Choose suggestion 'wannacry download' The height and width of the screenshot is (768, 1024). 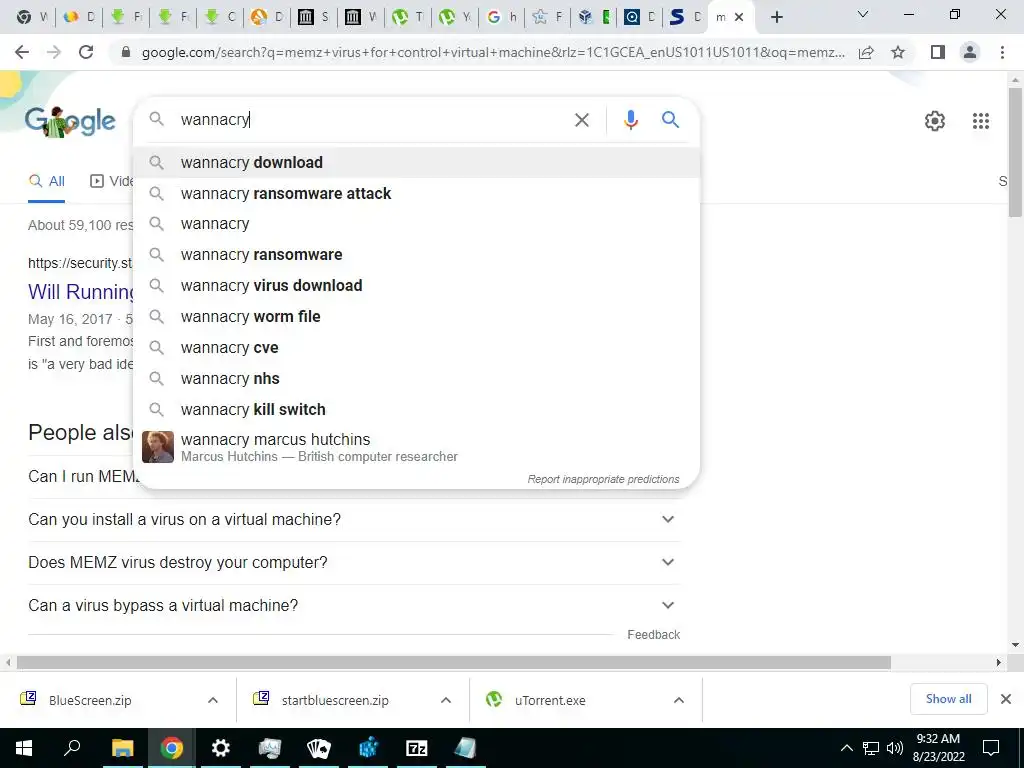(416, 162)
